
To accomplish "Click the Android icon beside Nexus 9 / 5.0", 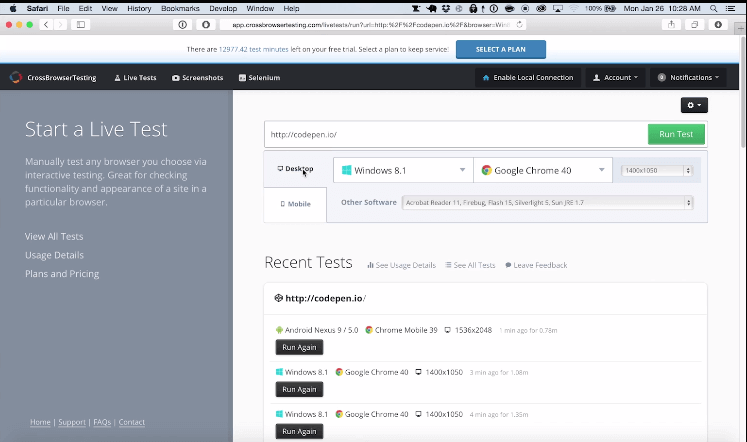I will coord(279,330).
